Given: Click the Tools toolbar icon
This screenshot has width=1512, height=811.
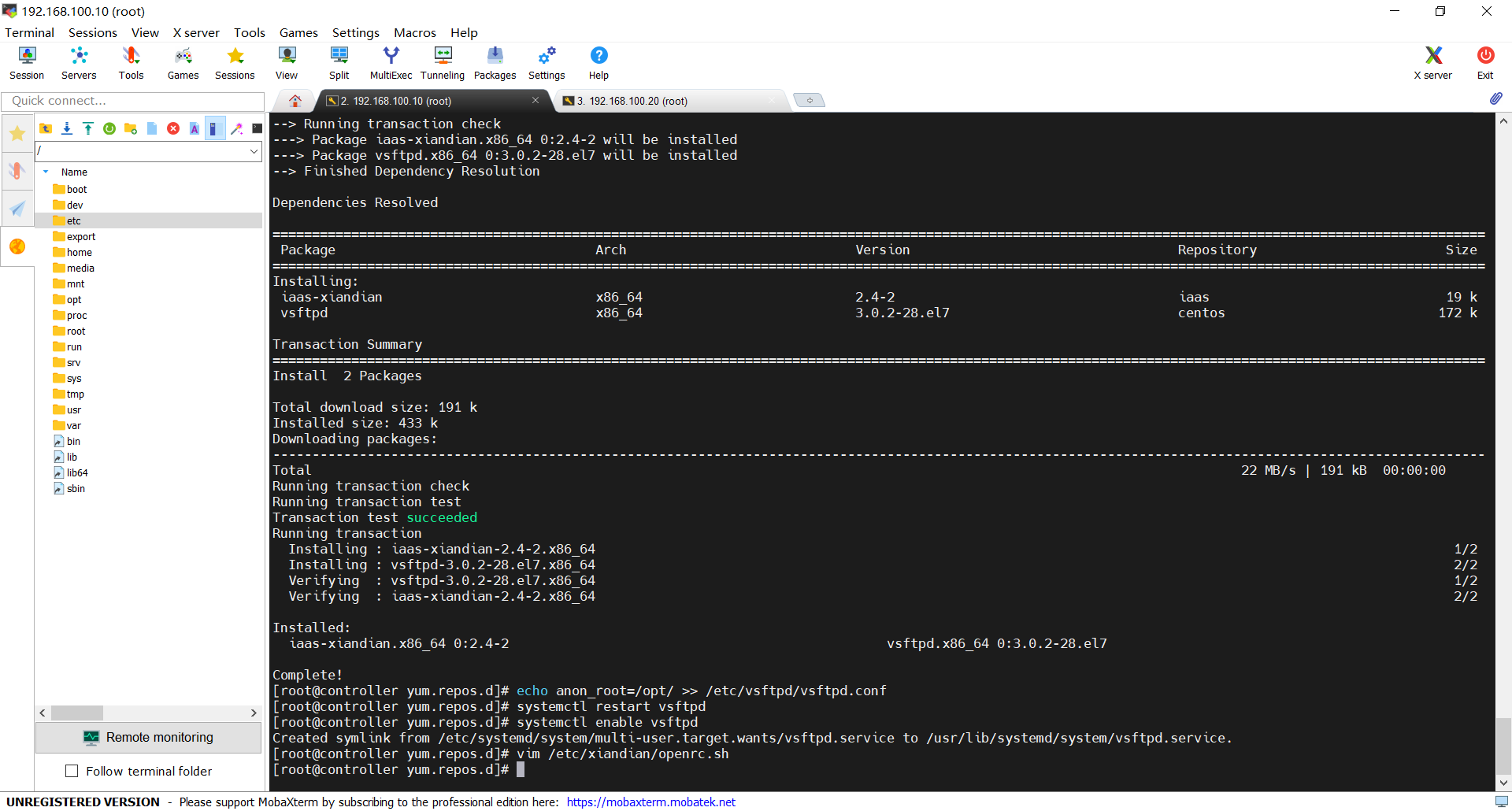Looking at the screenshot, I should (131, 63).
